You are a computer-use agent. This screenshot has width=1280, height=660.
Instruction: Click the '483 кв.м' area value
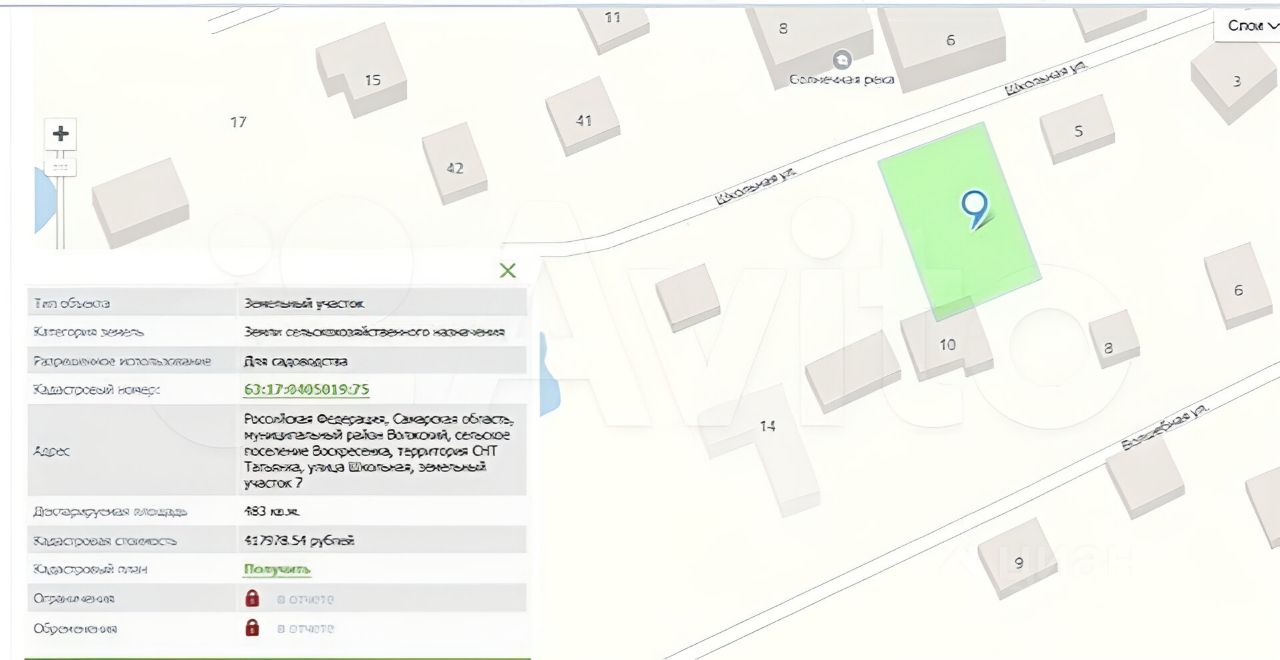click(x=271, y=511)
